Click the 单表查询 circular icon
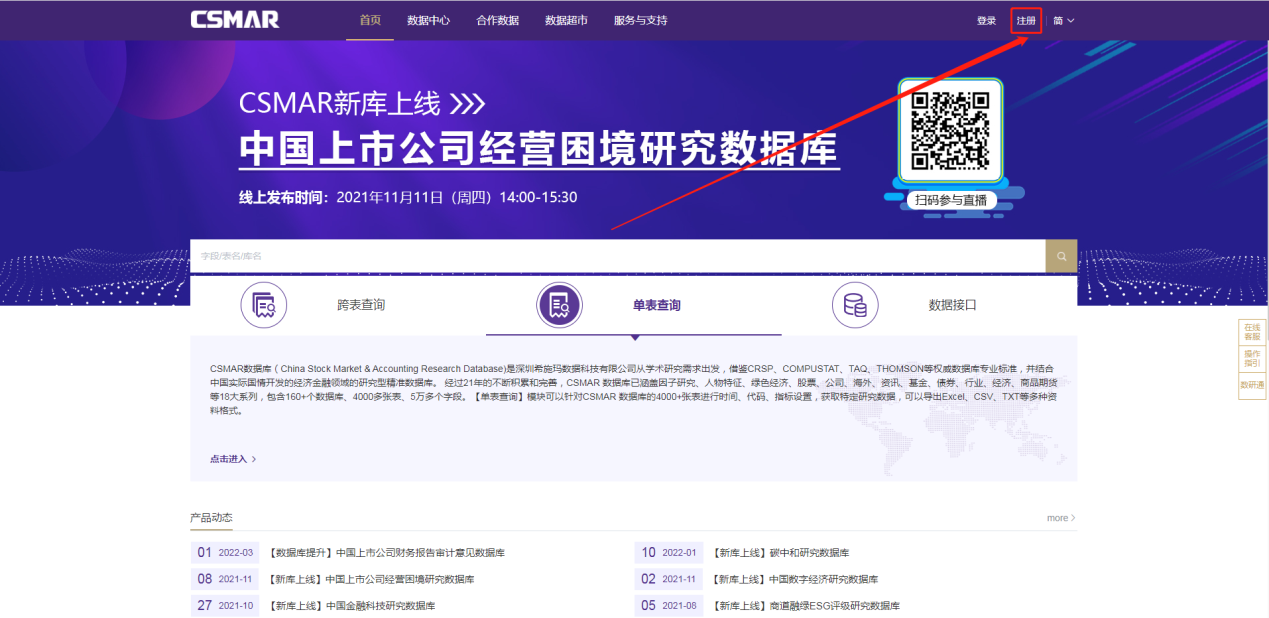The height and width of the screenshot is (618, 1269). [560, 305]
